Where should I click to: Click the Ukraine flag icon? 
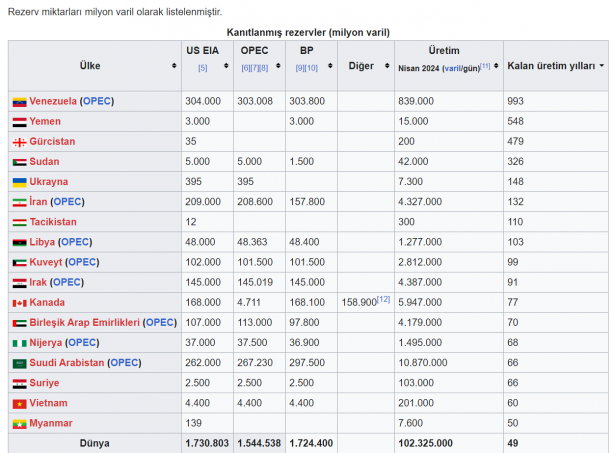[19, 182]
